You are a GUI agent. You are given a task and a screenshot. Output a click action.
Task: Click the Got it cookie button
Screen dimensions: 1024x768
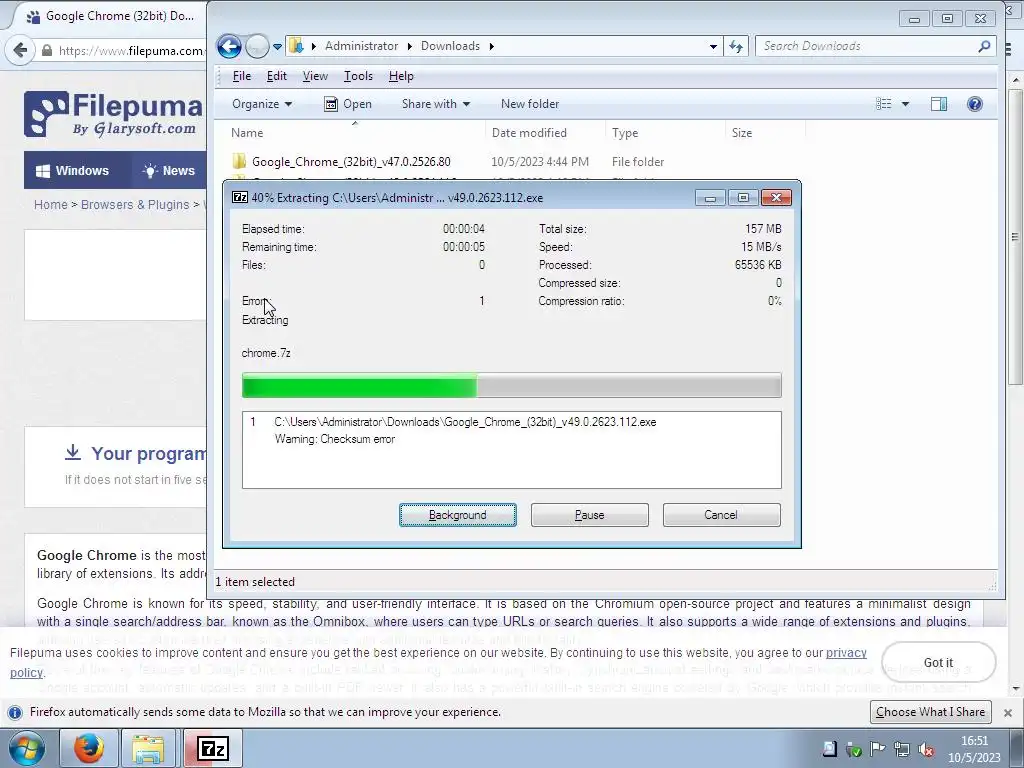938,662
